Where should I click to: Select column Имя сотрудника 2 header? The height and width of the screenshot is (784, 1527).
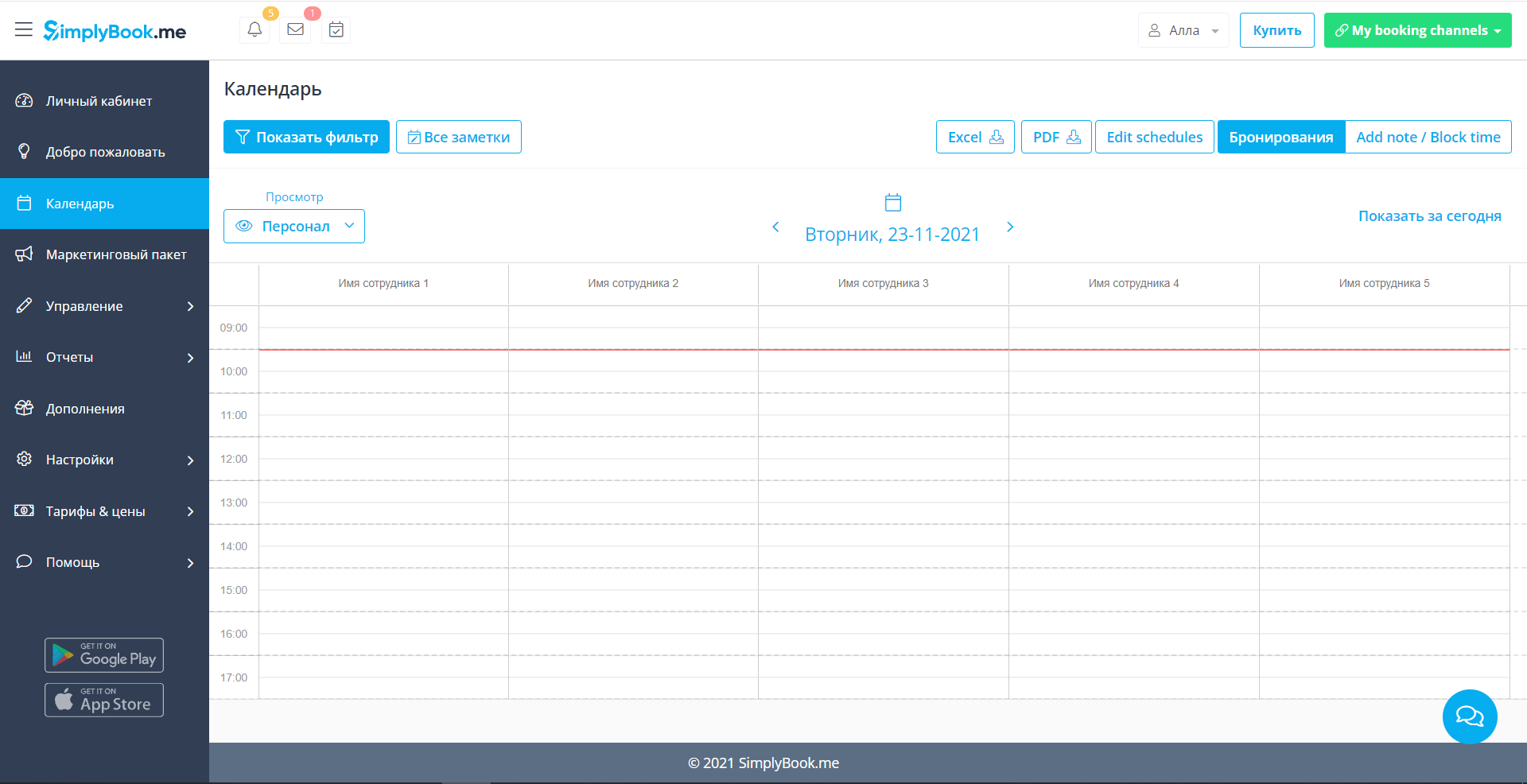pyautogui.click(x=633, y=283)
